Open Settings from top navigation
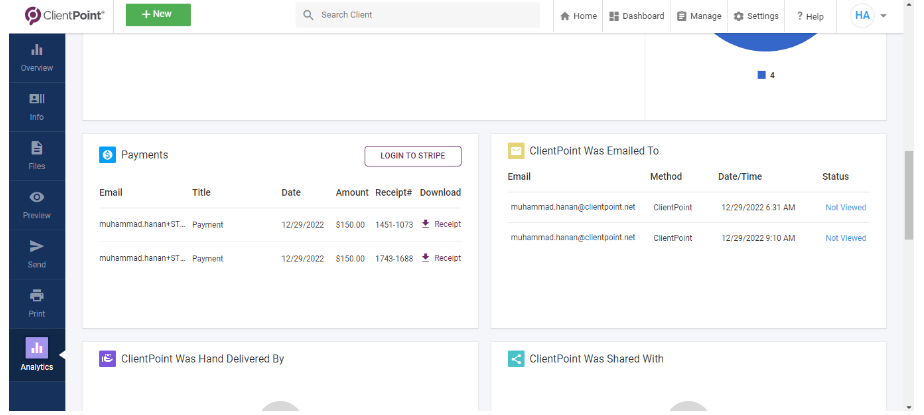Image resolution: width=924 pixels, height=415 pixels. point(756,16)
